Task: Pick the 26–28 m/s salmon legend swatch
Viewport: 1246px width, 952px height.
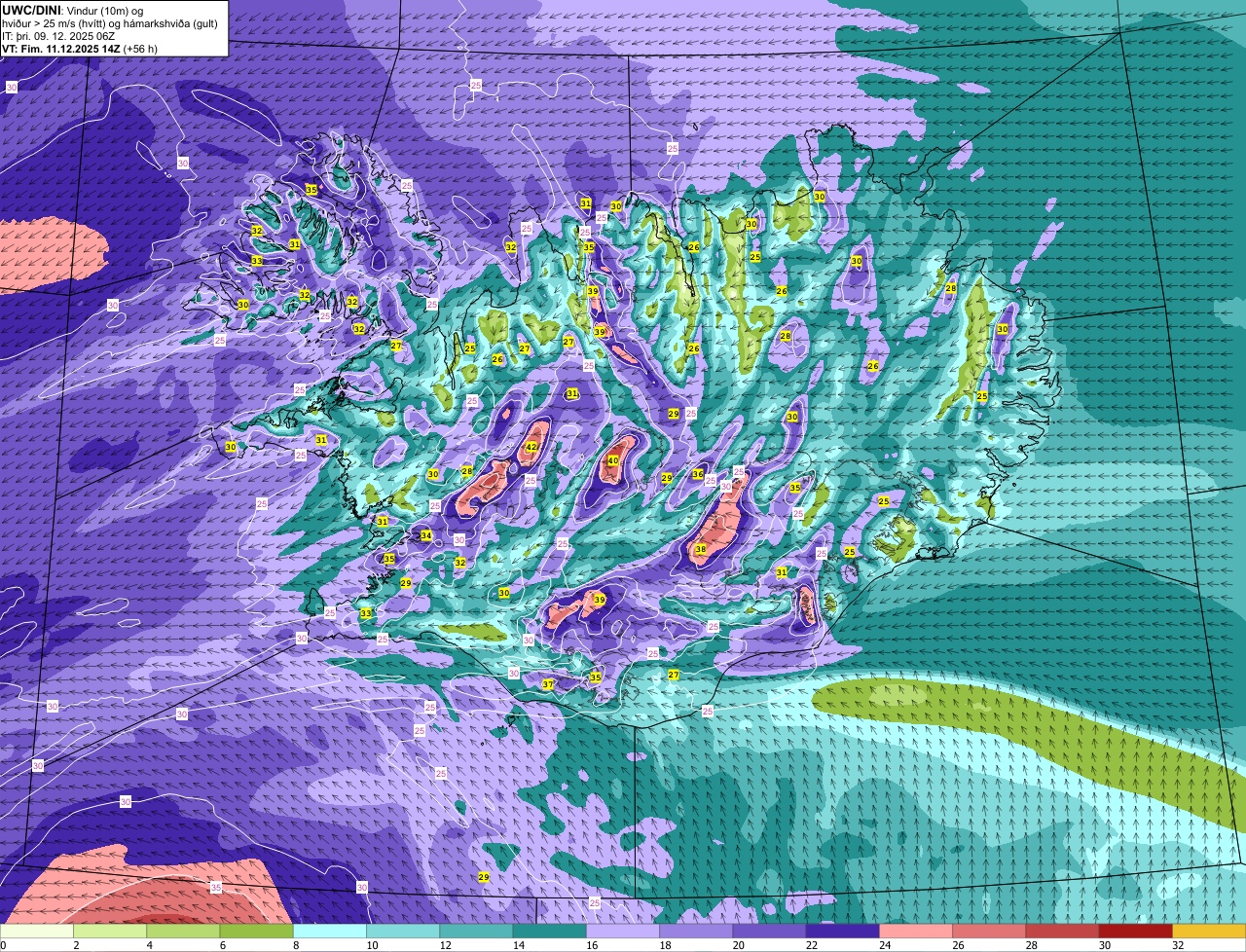Action: coord(989,931)
